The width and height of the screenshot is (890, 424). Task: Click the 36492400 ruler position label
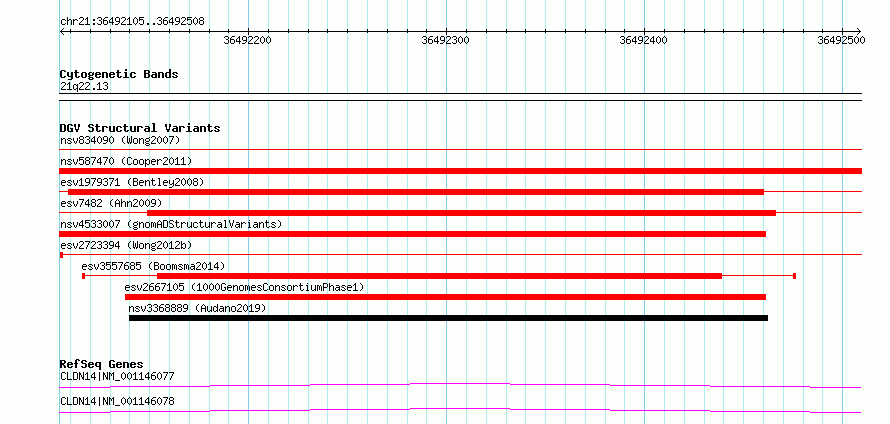click(644, 40)
